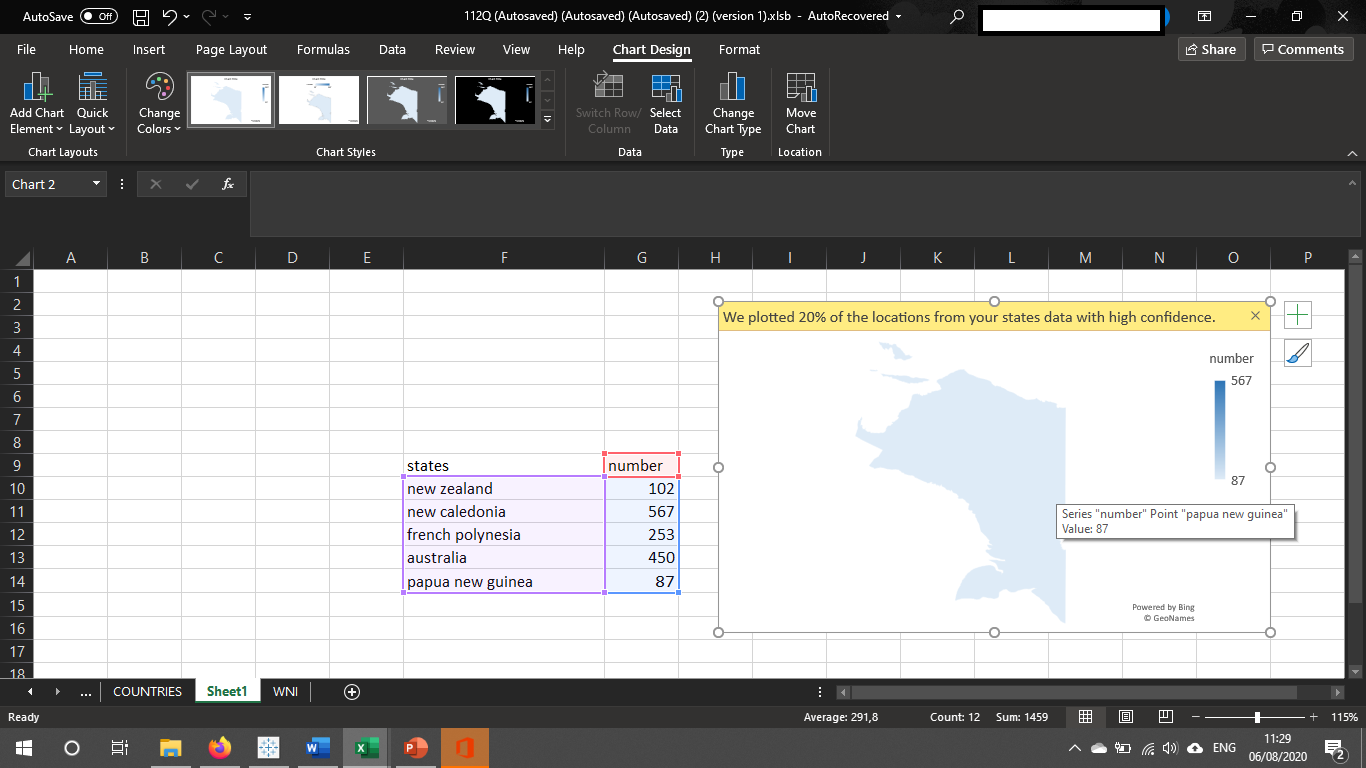Select cell containing 'french polynesia'

point(504,535)
